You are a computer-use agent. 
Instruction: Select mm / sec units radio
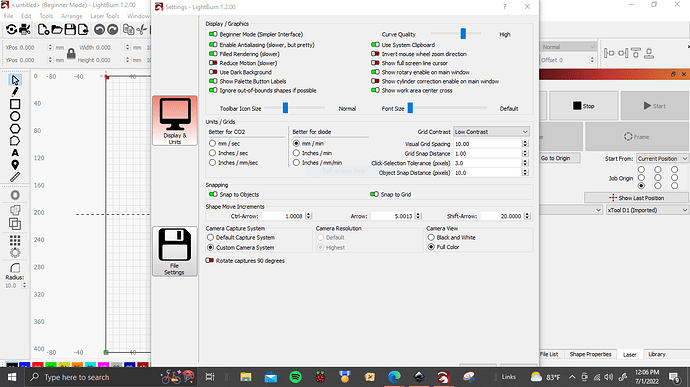[x=213, y=144]
